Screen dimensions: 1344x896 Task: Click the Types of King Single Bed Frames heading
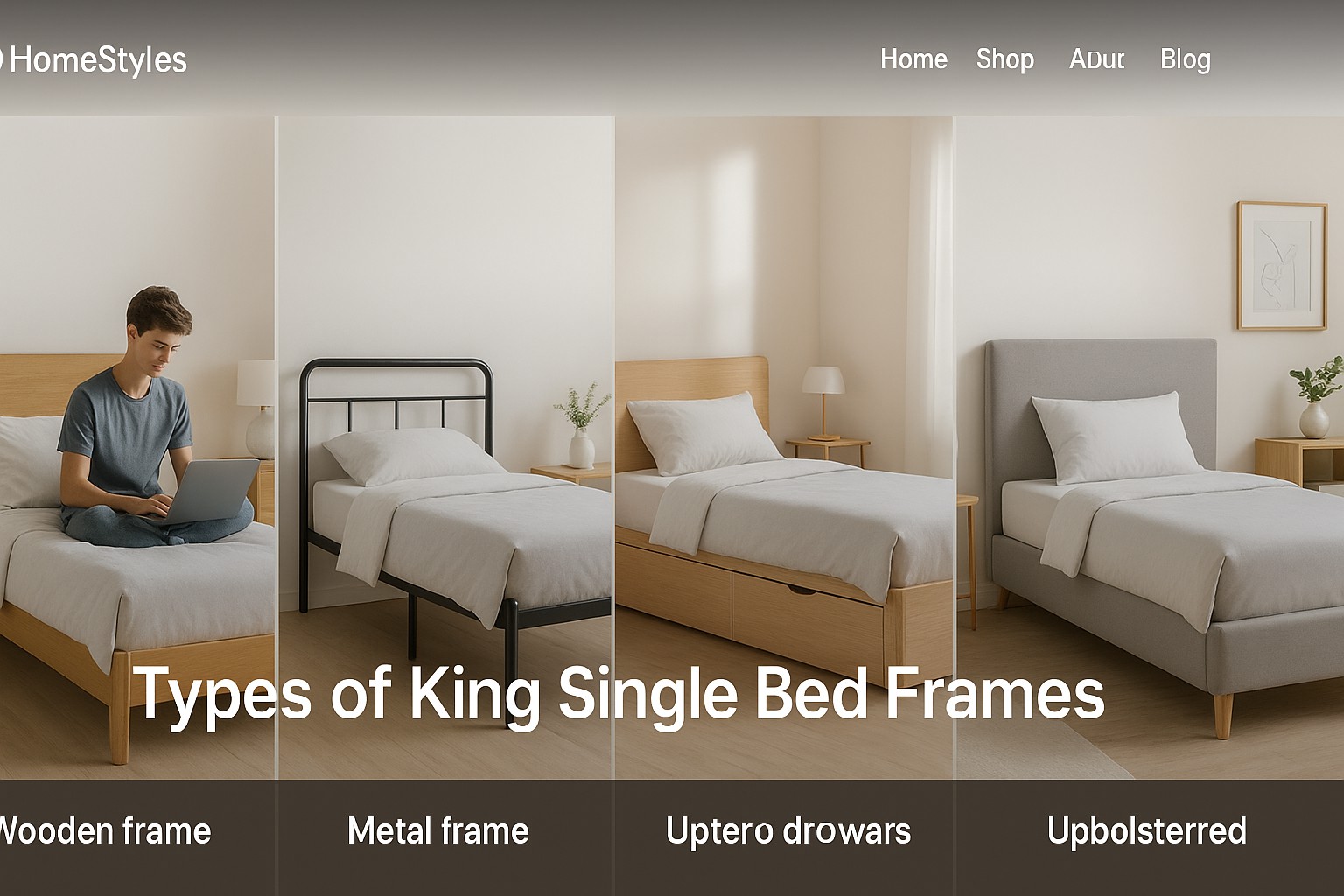(x=620, y=694)
